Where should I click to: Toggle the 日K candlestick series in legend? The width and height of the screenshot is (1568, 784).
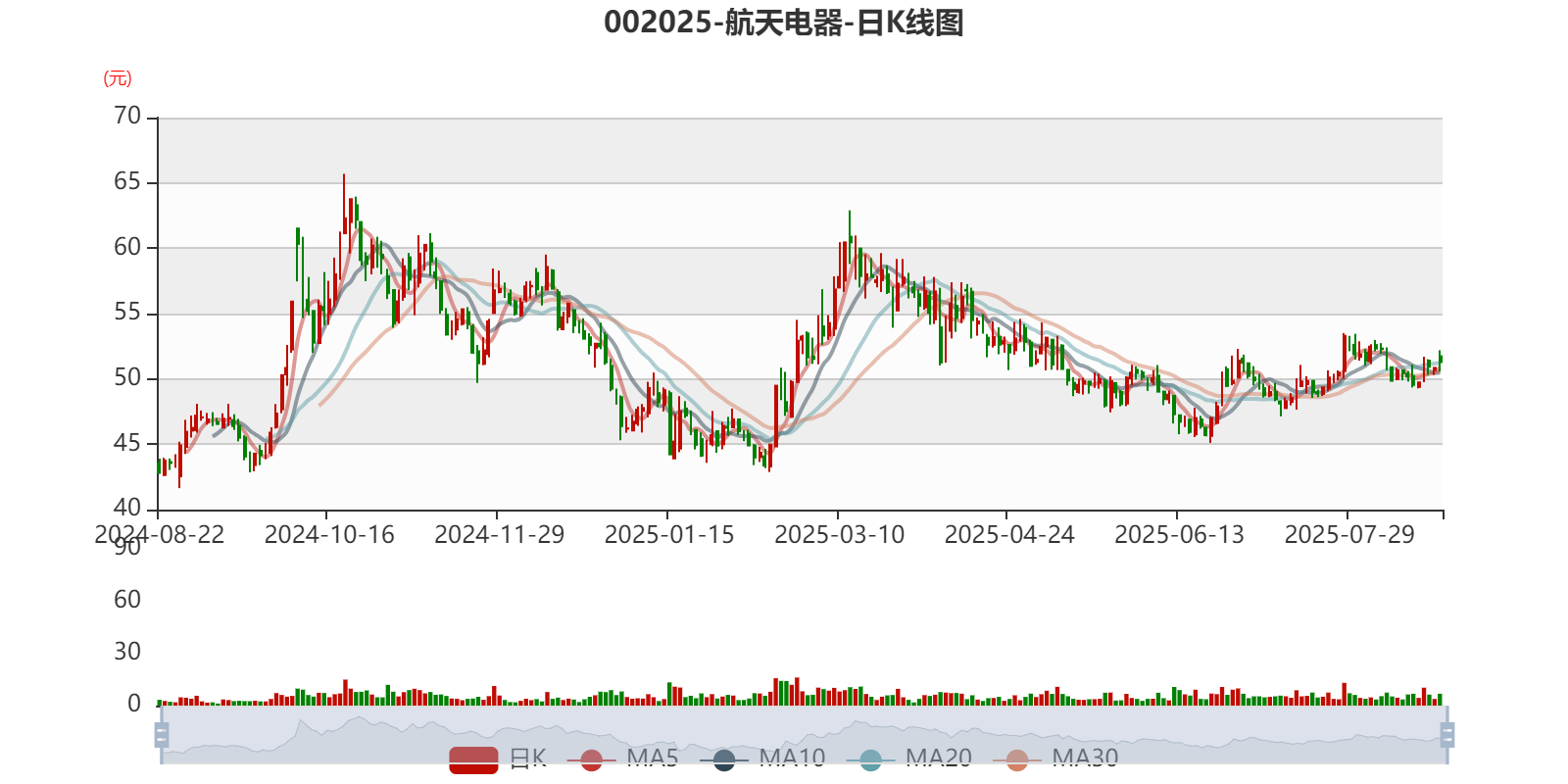498,759
